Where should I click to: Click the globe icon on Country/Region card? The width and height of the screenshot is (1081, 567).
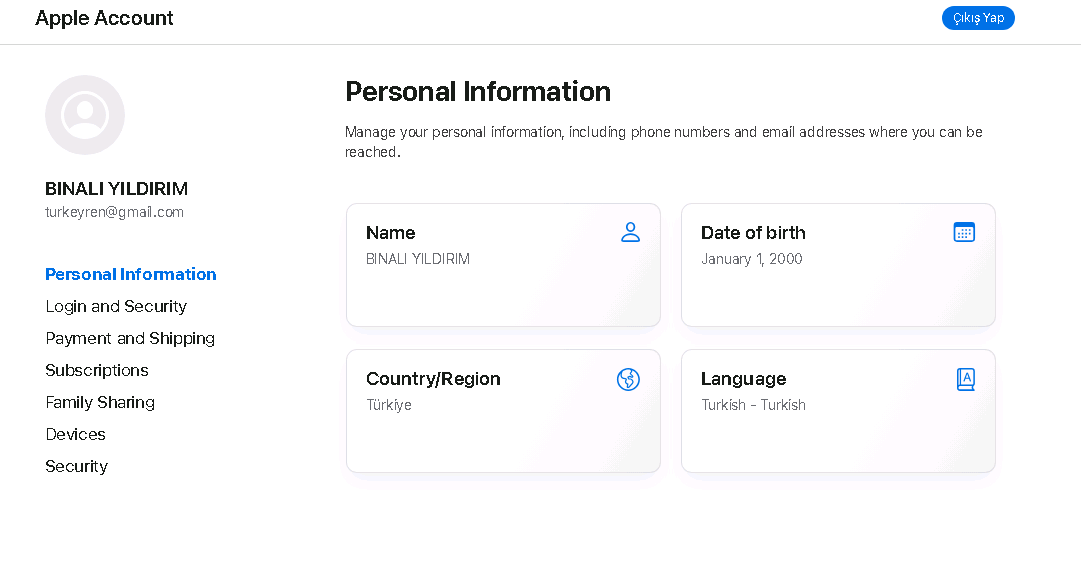coord(628,379)
